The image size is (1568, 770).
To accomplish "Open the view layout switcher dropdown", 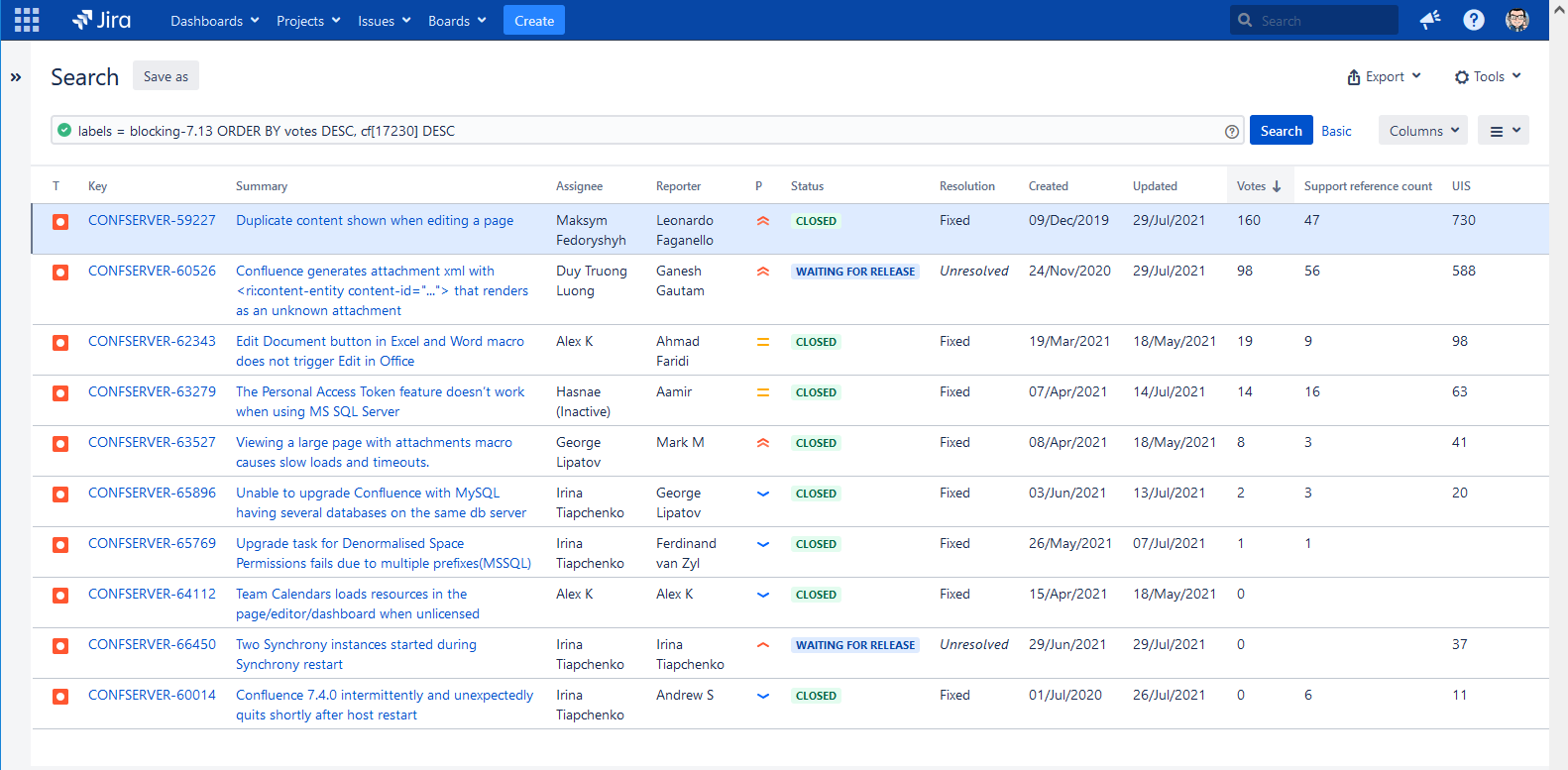I will pyautogui.click(x=1504, y=131).
